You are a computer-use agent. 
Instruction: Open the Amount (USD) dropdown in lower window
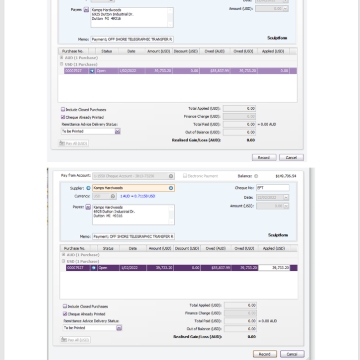pyautogui.click(x=286, y=206)
